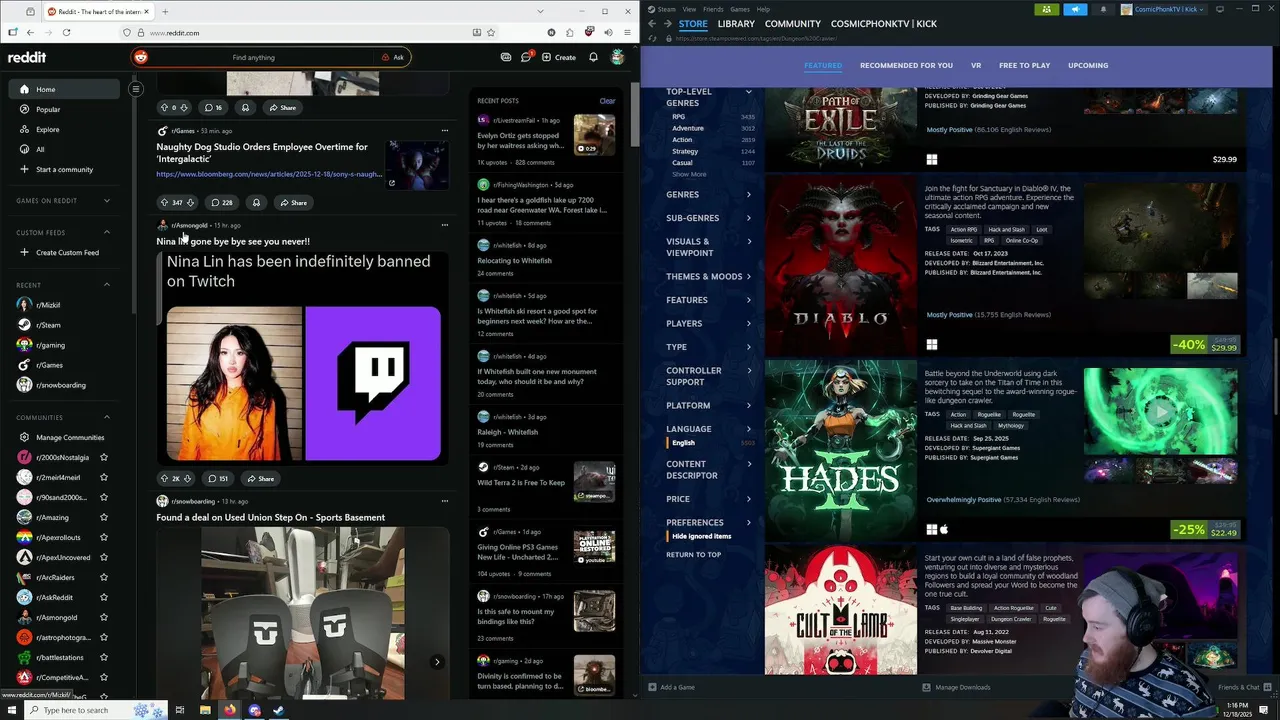
Task: Toggle Hide ignored items preference in Steam
Action: tap(701, 536)
